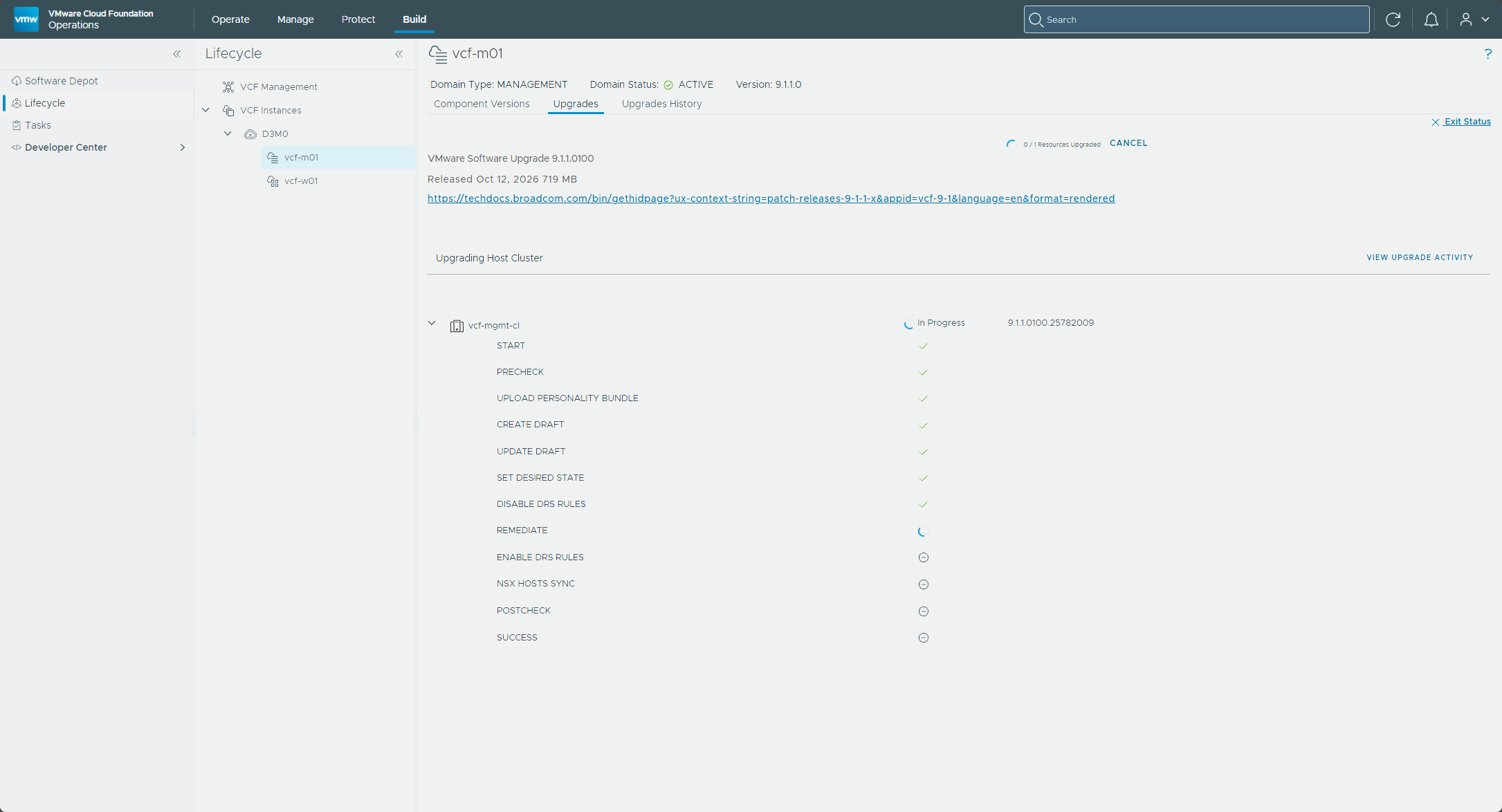Click the Software Depot icon in sidebar
Screen dimensions: 1502x812
coord(17,81)
